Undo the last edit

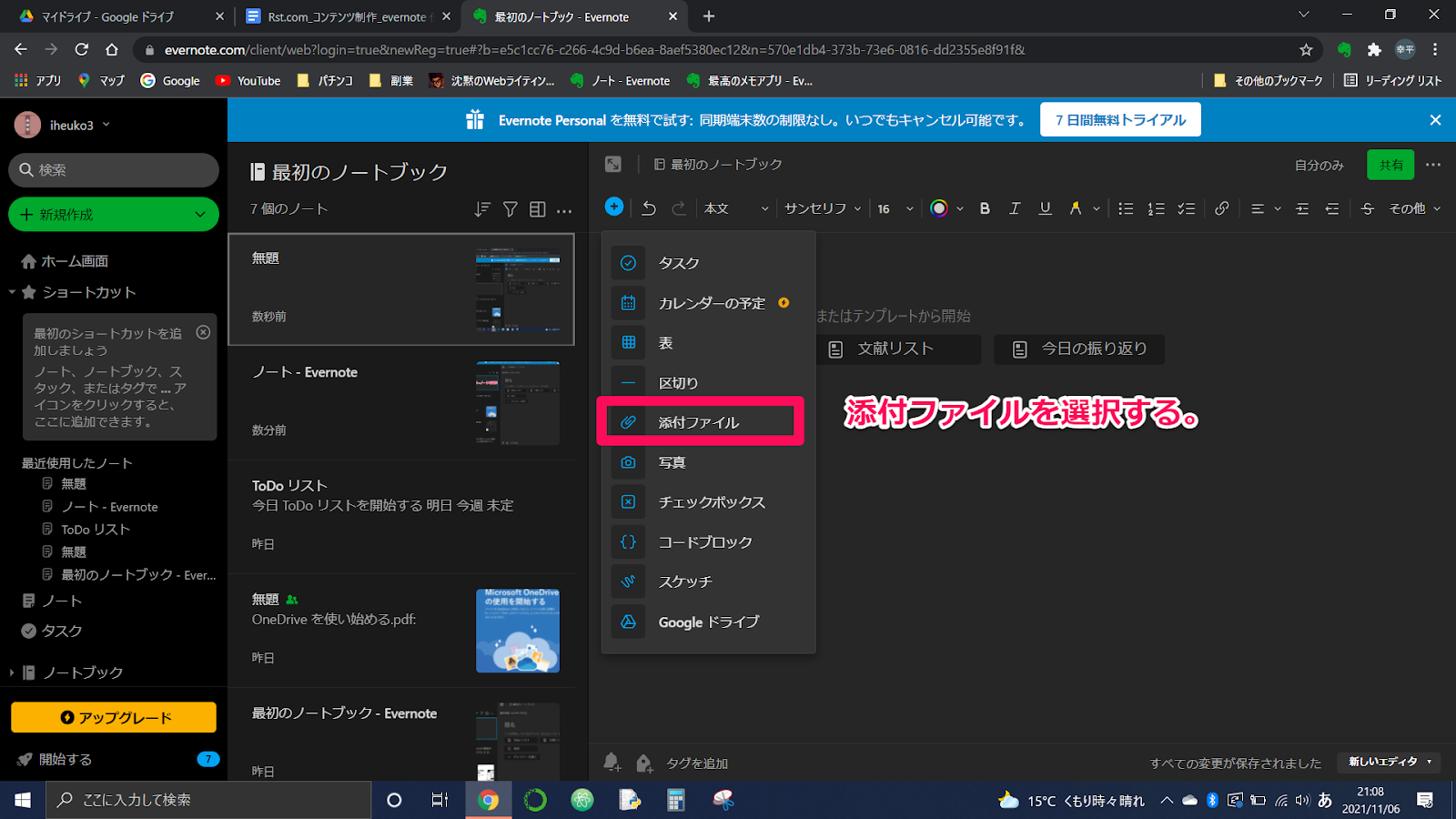pyautogui.click(x=649, y=208)
